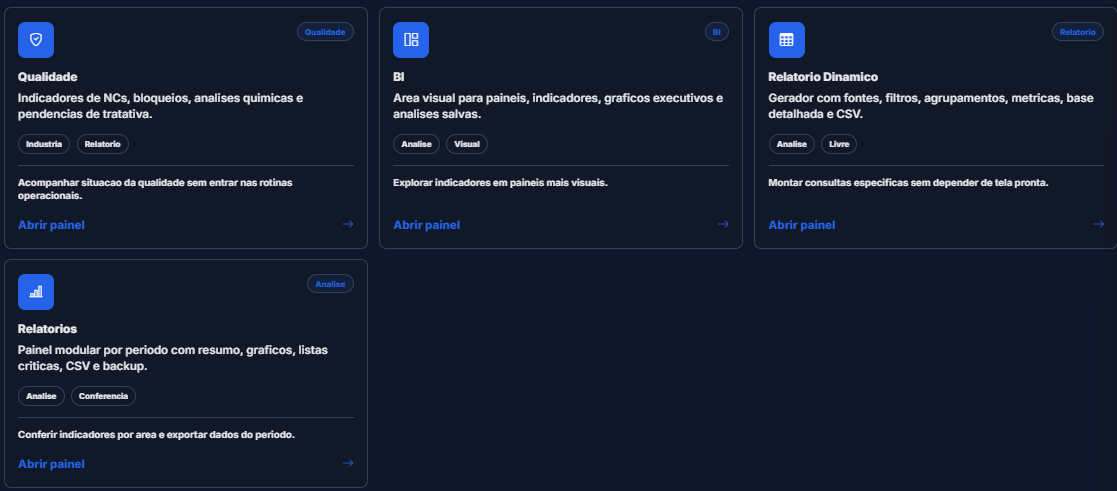Click the blue BI badge

click(x=717, y=32)
